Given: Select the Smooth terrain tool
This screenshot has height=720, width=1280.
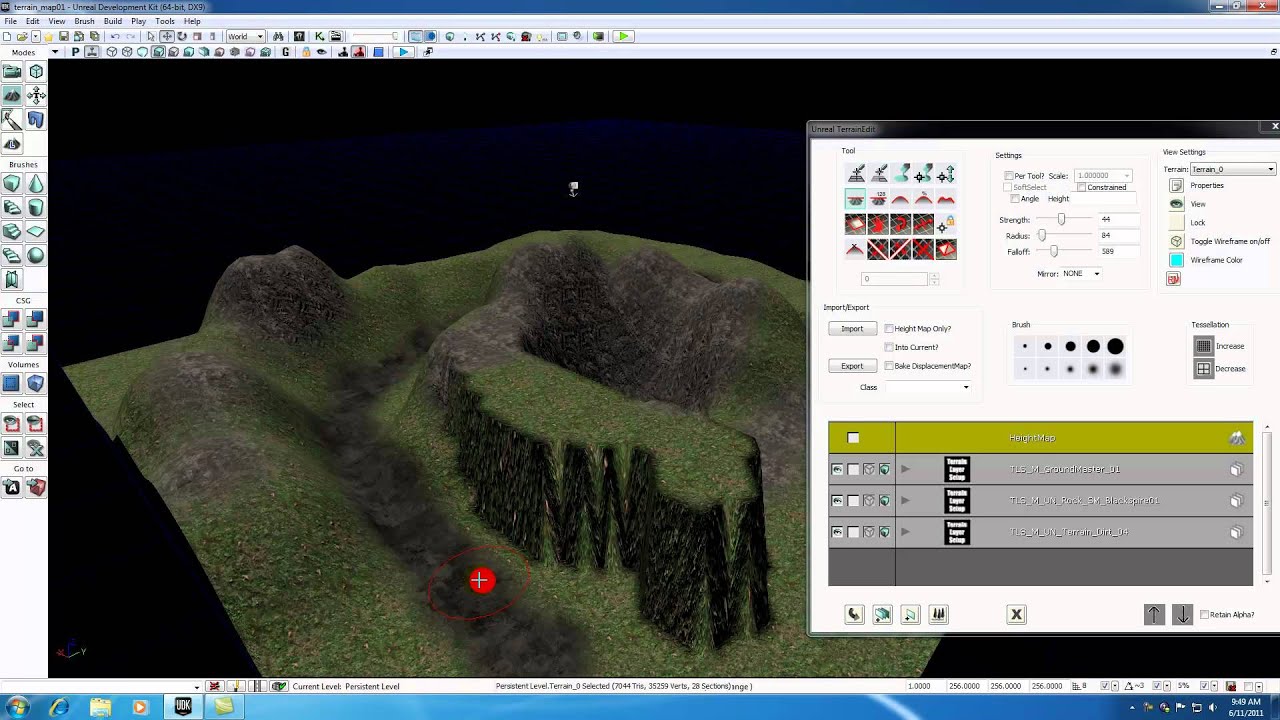Looking at the screenshot, I should (x=900, y=198).
